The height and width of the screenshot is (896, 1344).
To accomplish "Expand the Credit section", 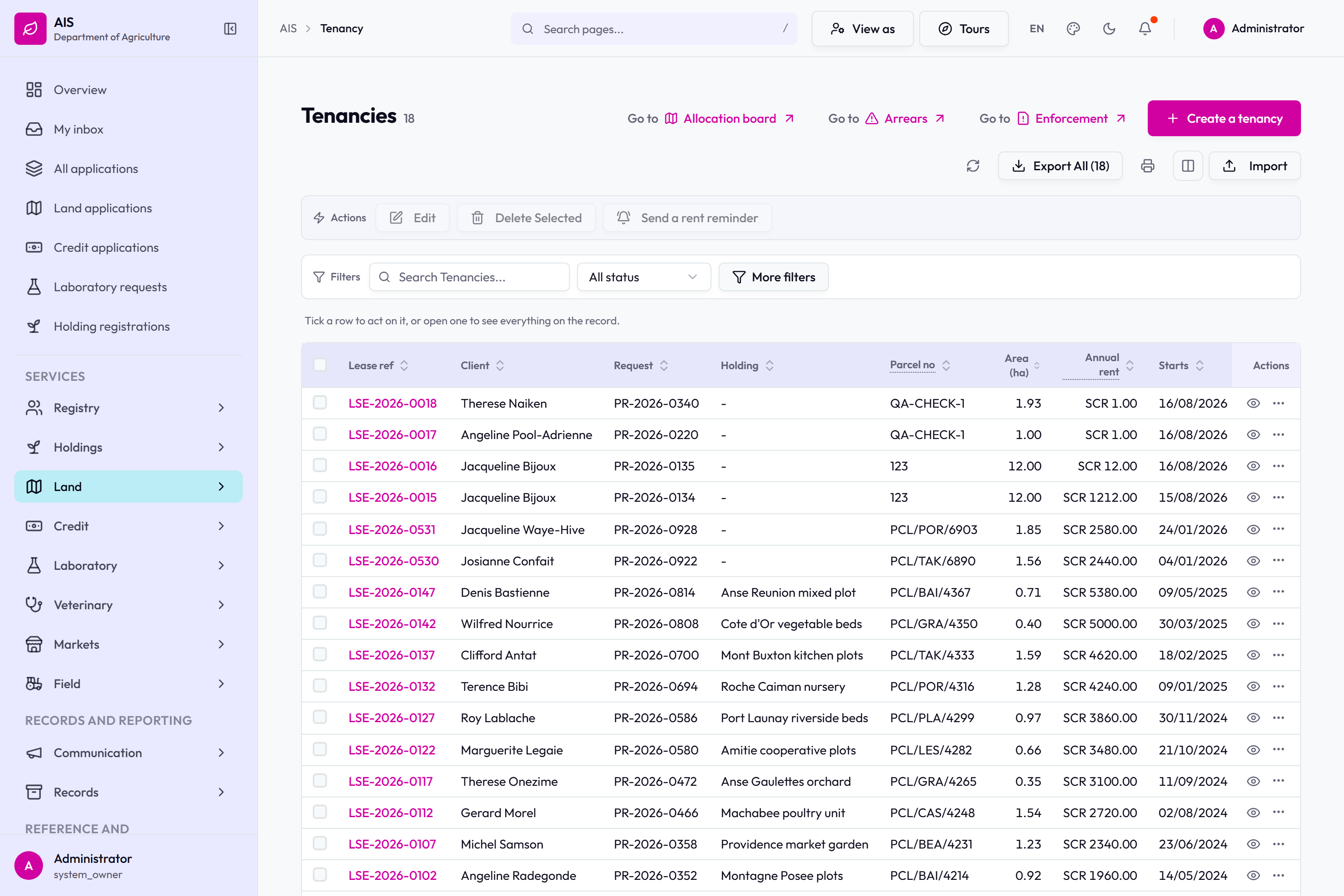I will [129, 526].
